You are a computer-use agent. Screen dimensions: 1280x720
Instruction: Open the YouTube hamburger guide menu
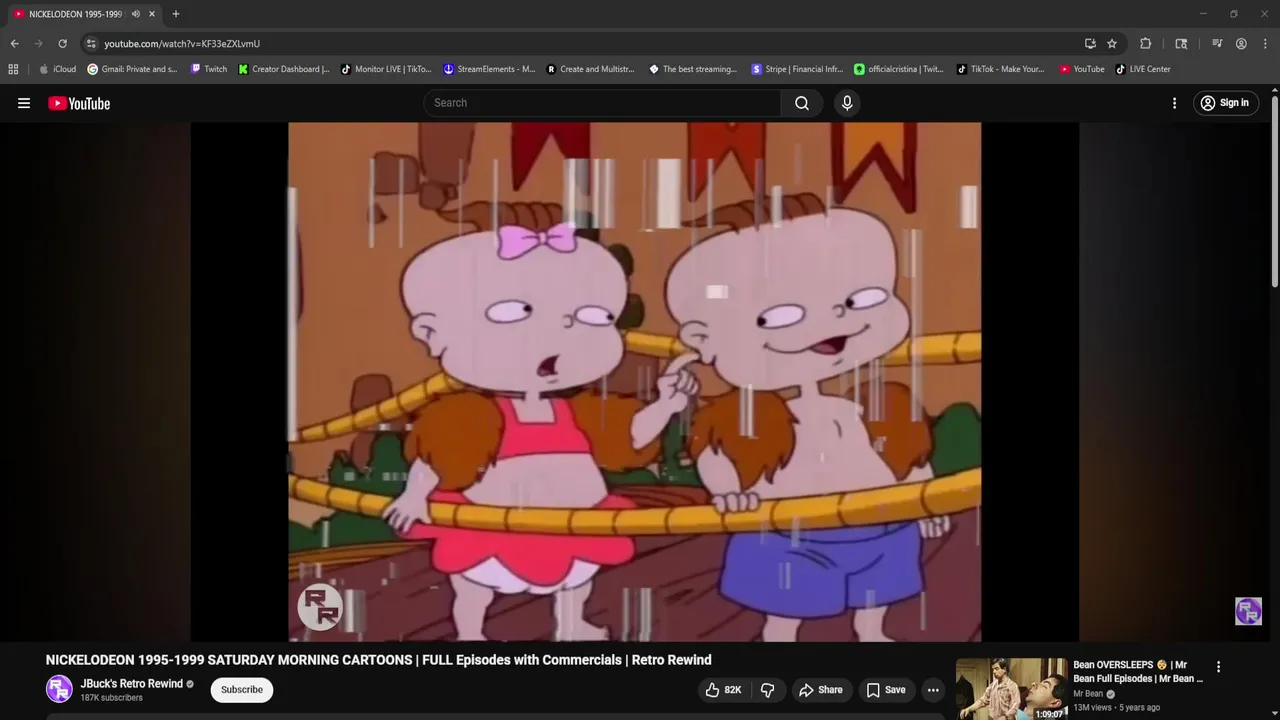coord(24,103)
